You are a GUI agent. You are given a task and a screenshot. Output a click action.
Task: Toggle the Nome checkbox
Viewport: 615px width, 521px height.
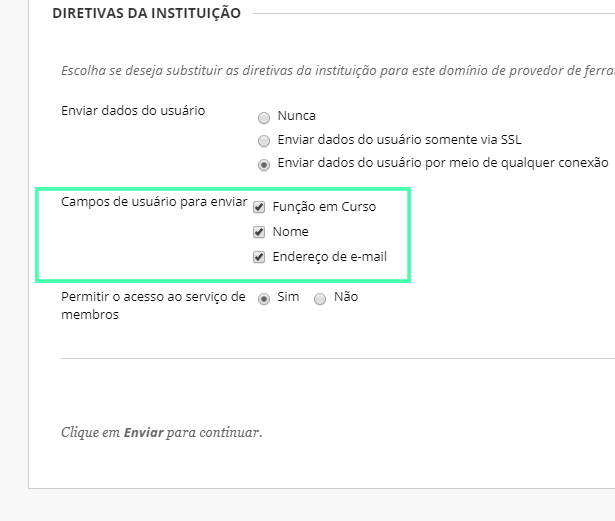click(259, 232)
